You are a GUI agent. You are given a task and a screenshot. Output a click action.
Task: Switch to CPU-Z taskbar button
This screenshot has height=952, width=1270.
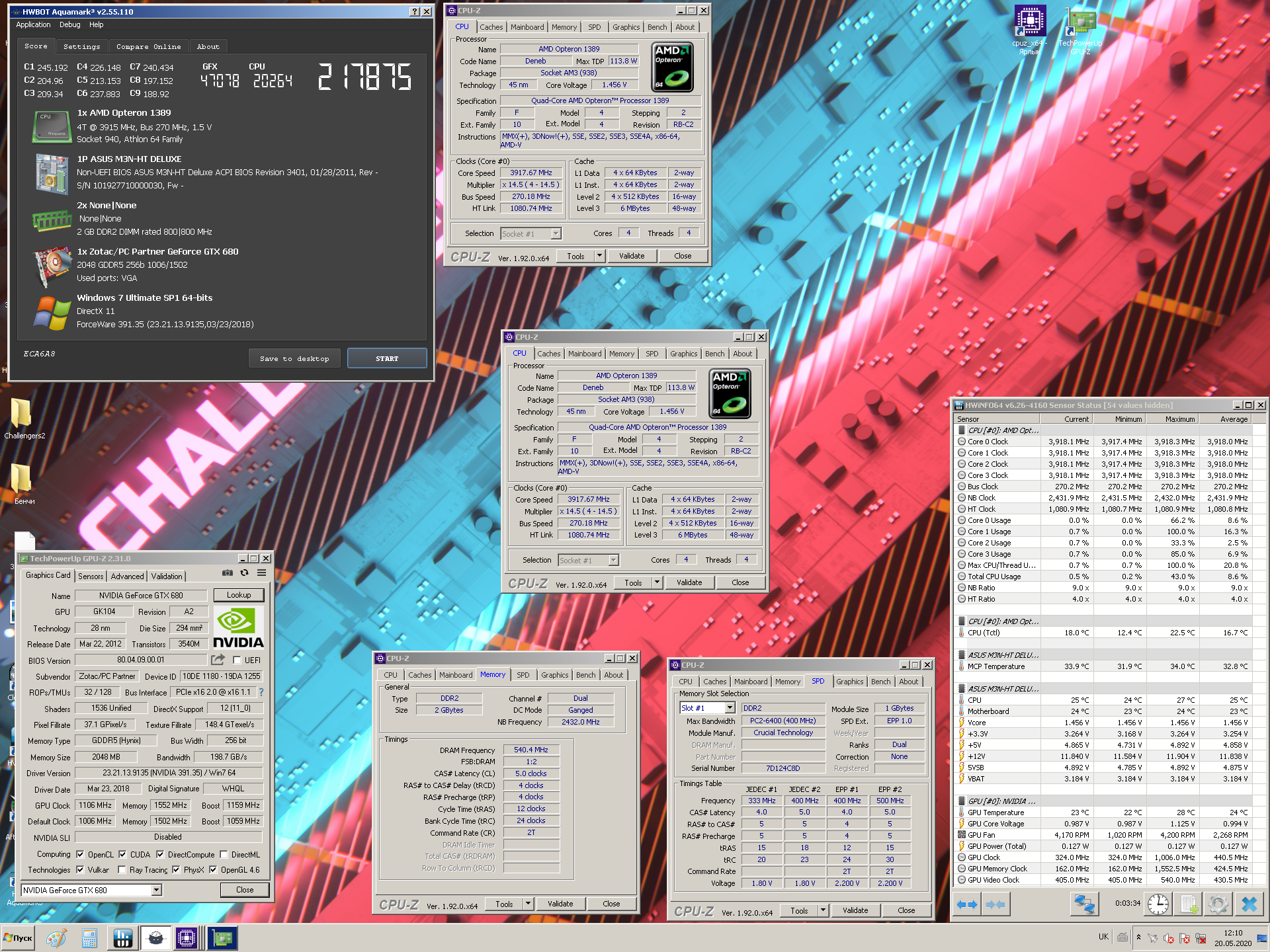coord(188,938)
